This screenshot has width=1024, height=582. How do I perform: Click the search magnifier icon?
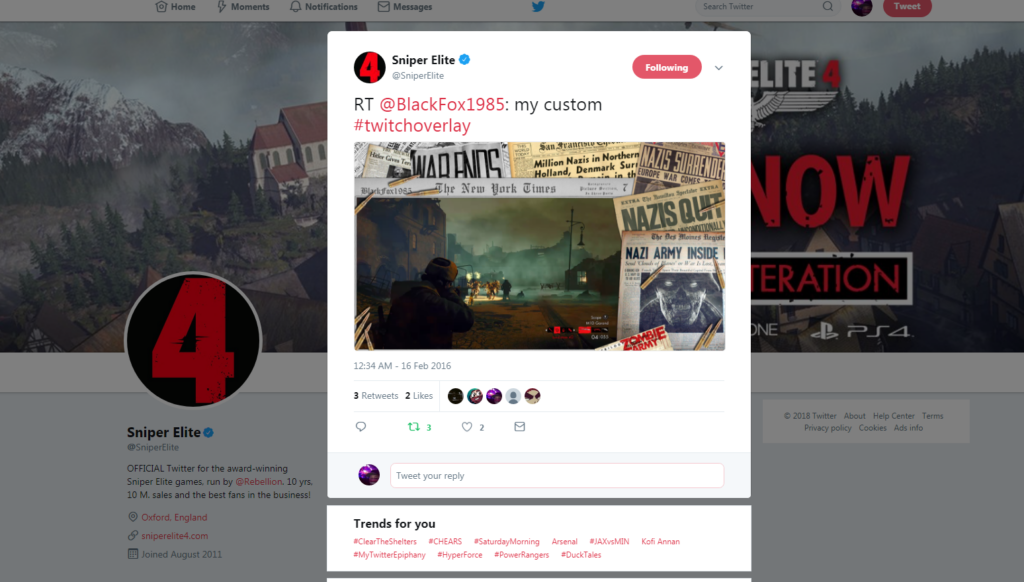(827, 7)
